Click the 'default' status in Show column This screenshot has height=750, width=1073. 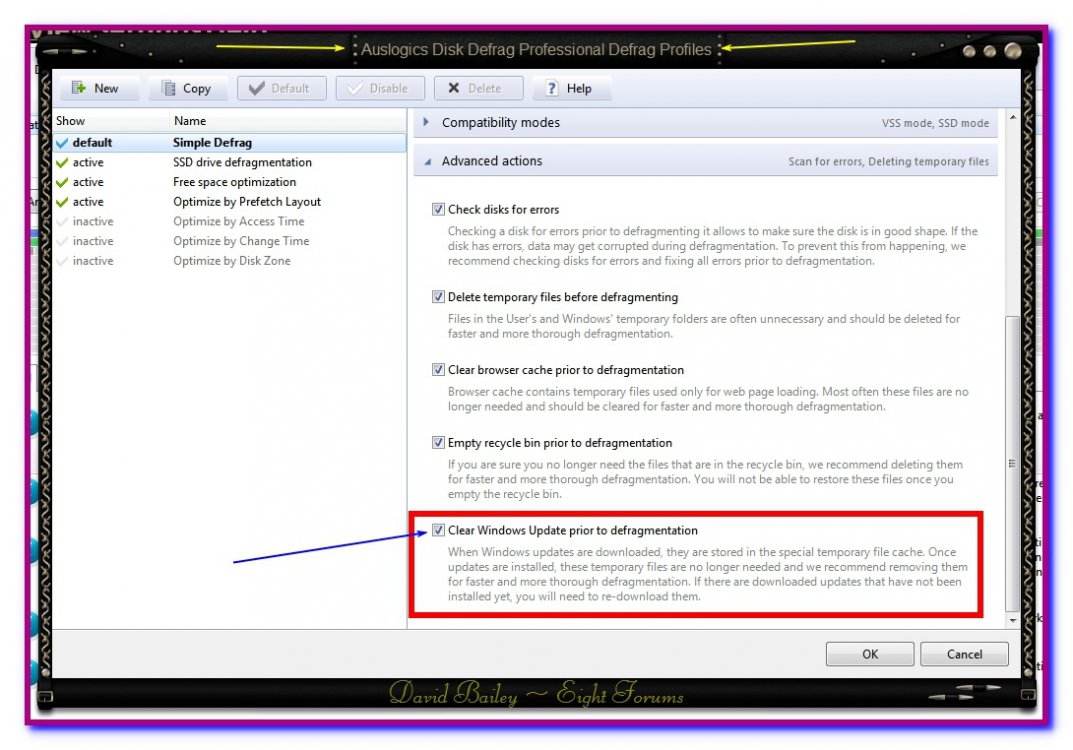[92, 142]
